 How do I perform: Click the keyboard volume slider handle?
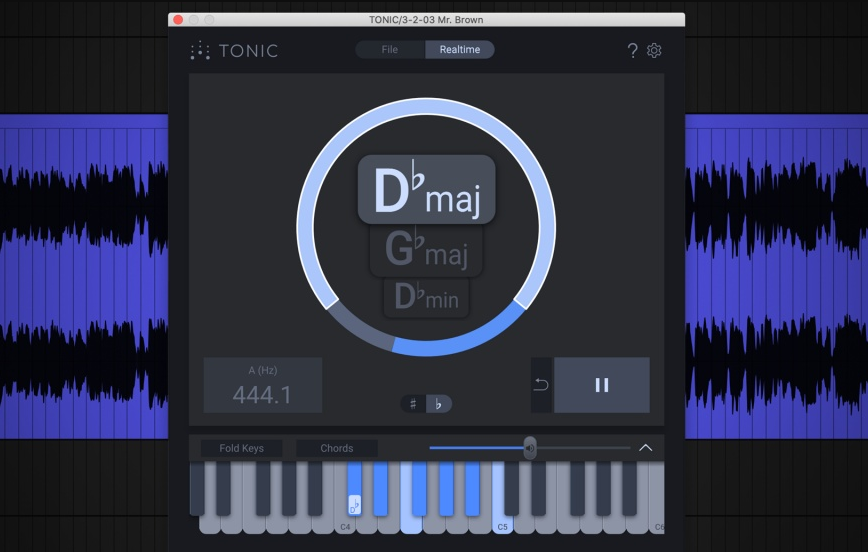click(530, 448)
